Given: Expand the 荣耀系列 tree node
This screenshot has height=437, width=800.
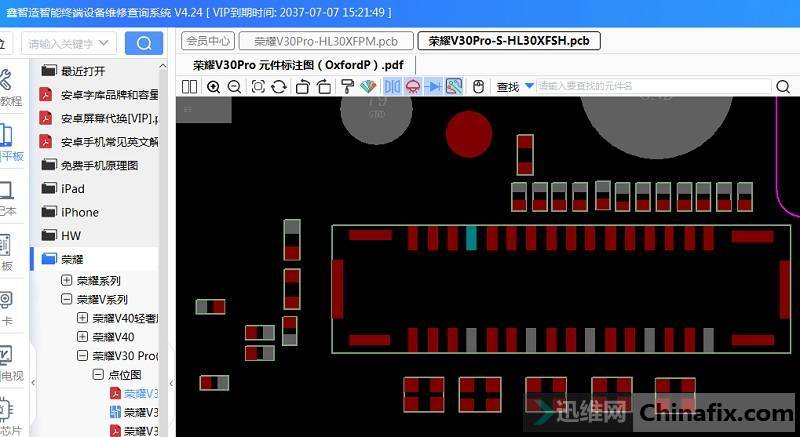Looking at the screenshot, I should click(x=67, y=281).
